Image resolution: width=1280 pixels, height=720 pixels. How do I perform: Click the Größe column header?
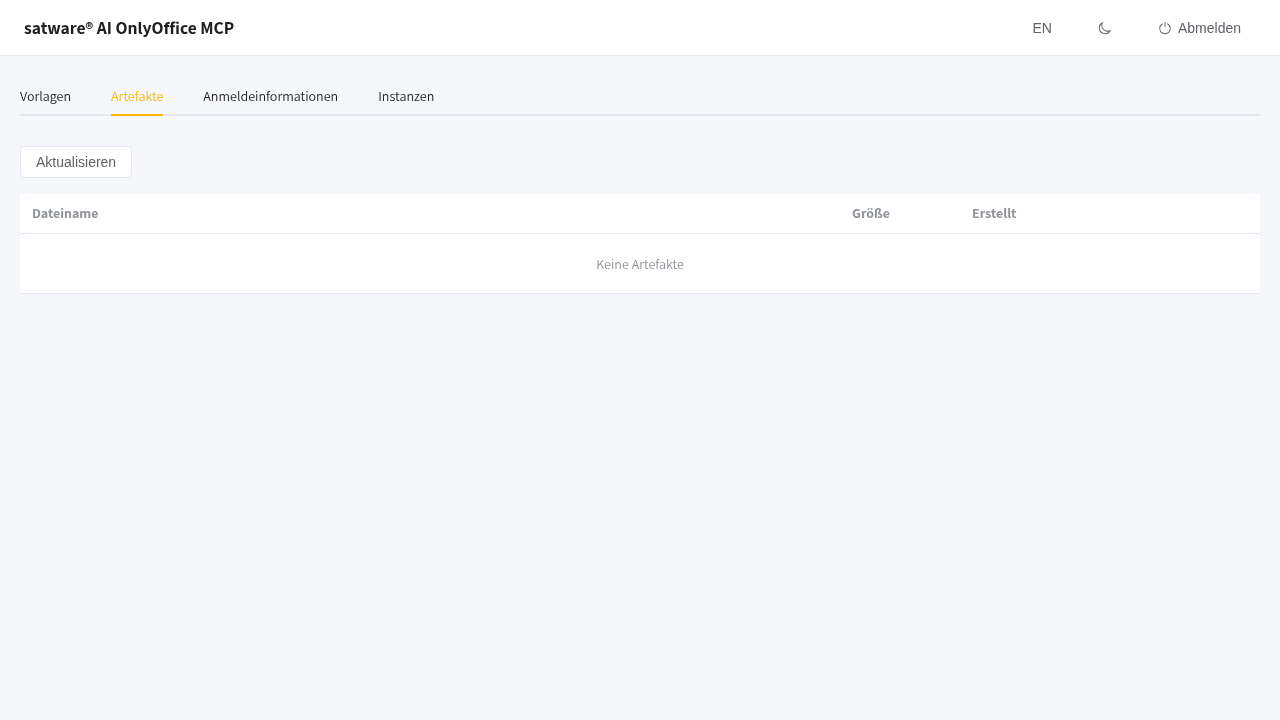871,213
